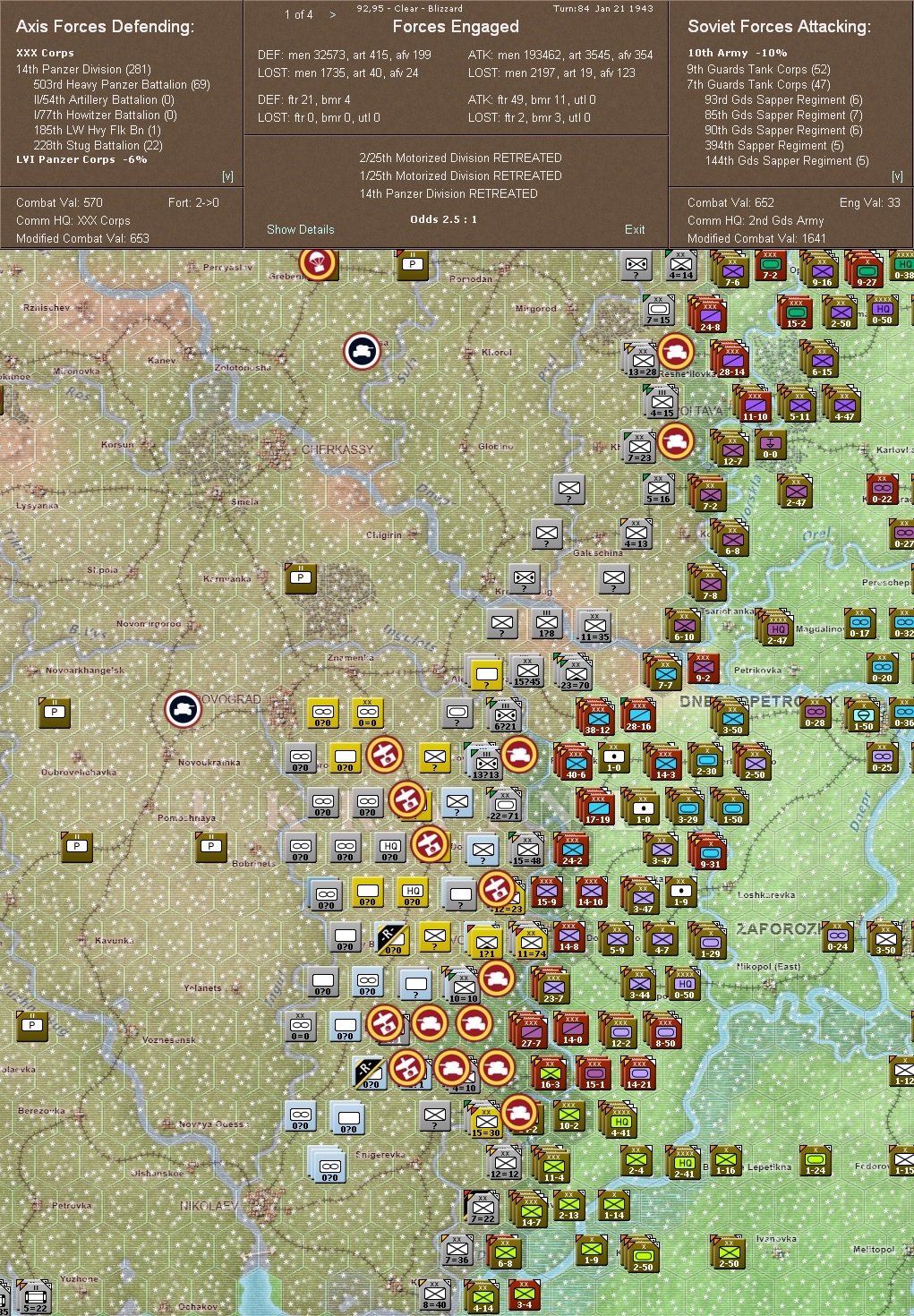
Task: Click the German tank symbol near Novograd
Action: click(x=183, y=711)
